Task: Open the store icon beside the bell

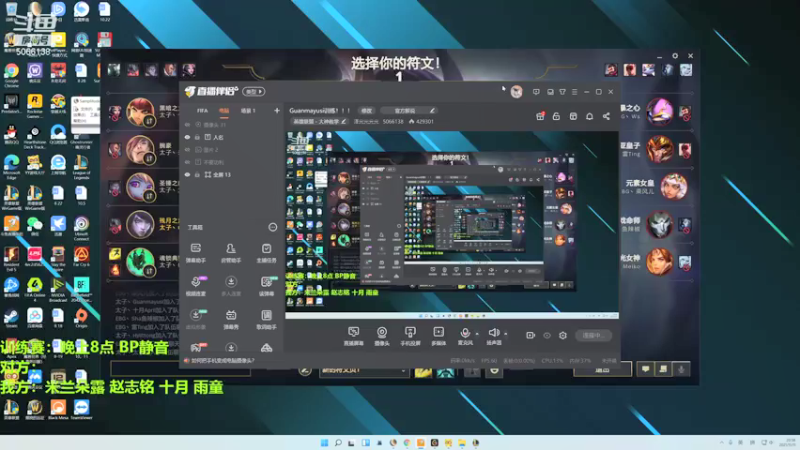Action: [x=573, y=116]
